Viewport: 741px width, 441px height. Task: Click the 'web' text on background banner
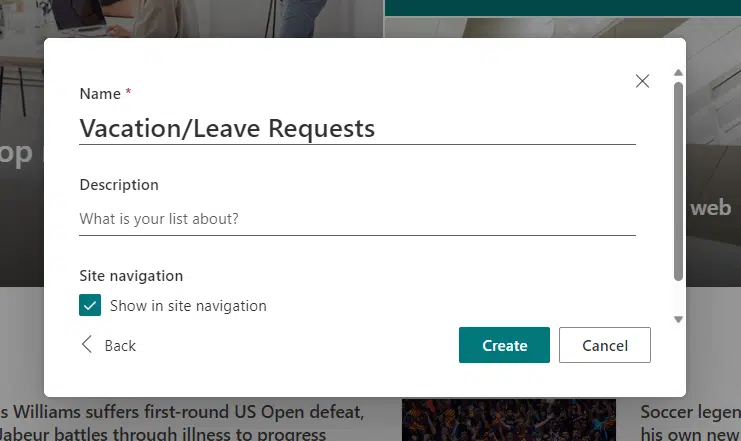pyautogui.click(x=710, y=208)
